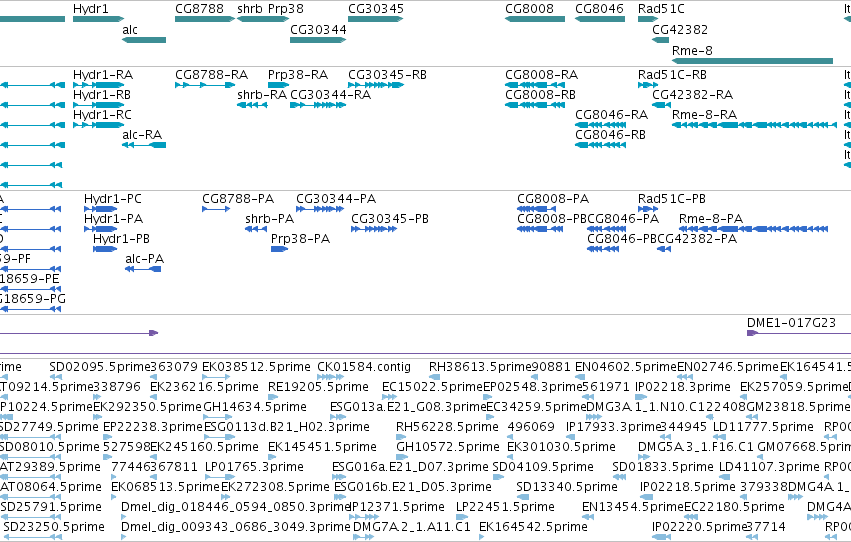Click the alc-PA protein label

click(x=144, y=259)
